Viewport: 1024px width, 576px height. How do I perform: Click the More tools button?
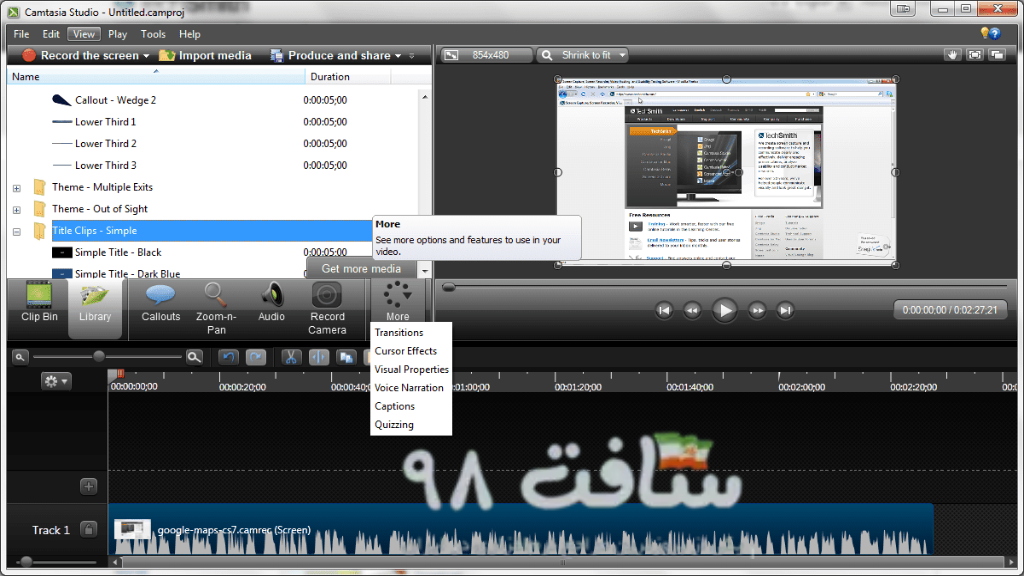[x=397, y=302]
